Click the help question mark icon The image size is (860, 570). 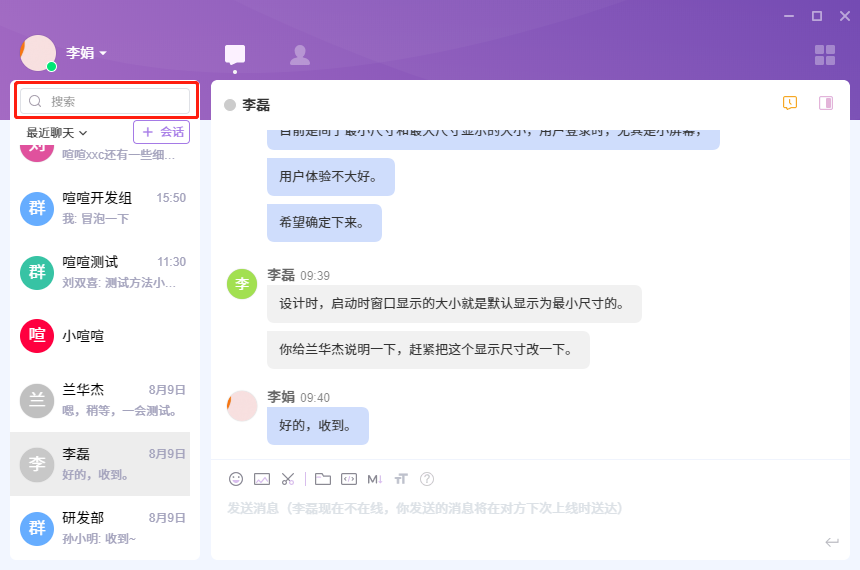pyautogui.click(x=427, y=479)
